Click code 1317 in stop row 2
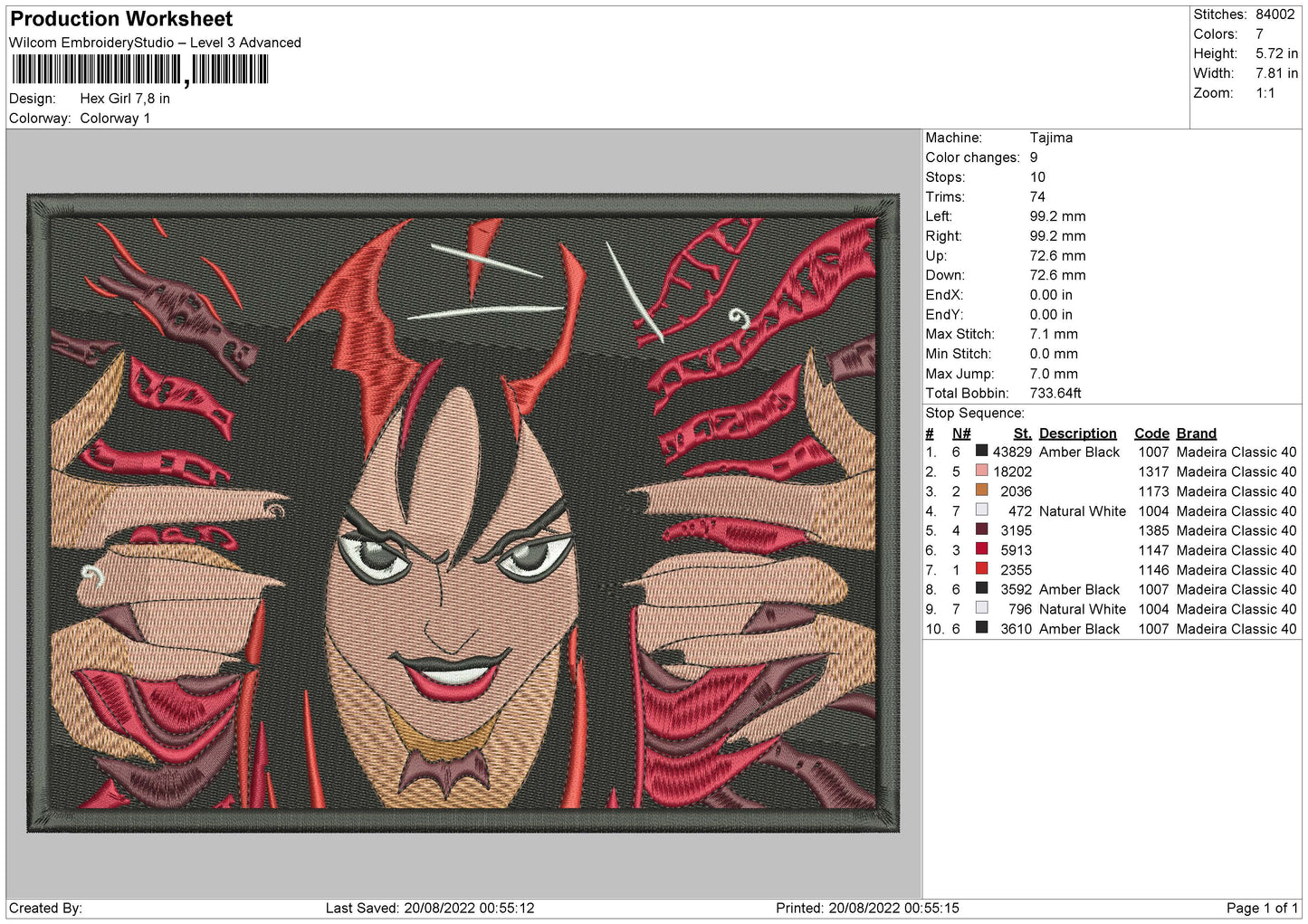The height and width of the screenshot is (924, 1308). 1153,472
